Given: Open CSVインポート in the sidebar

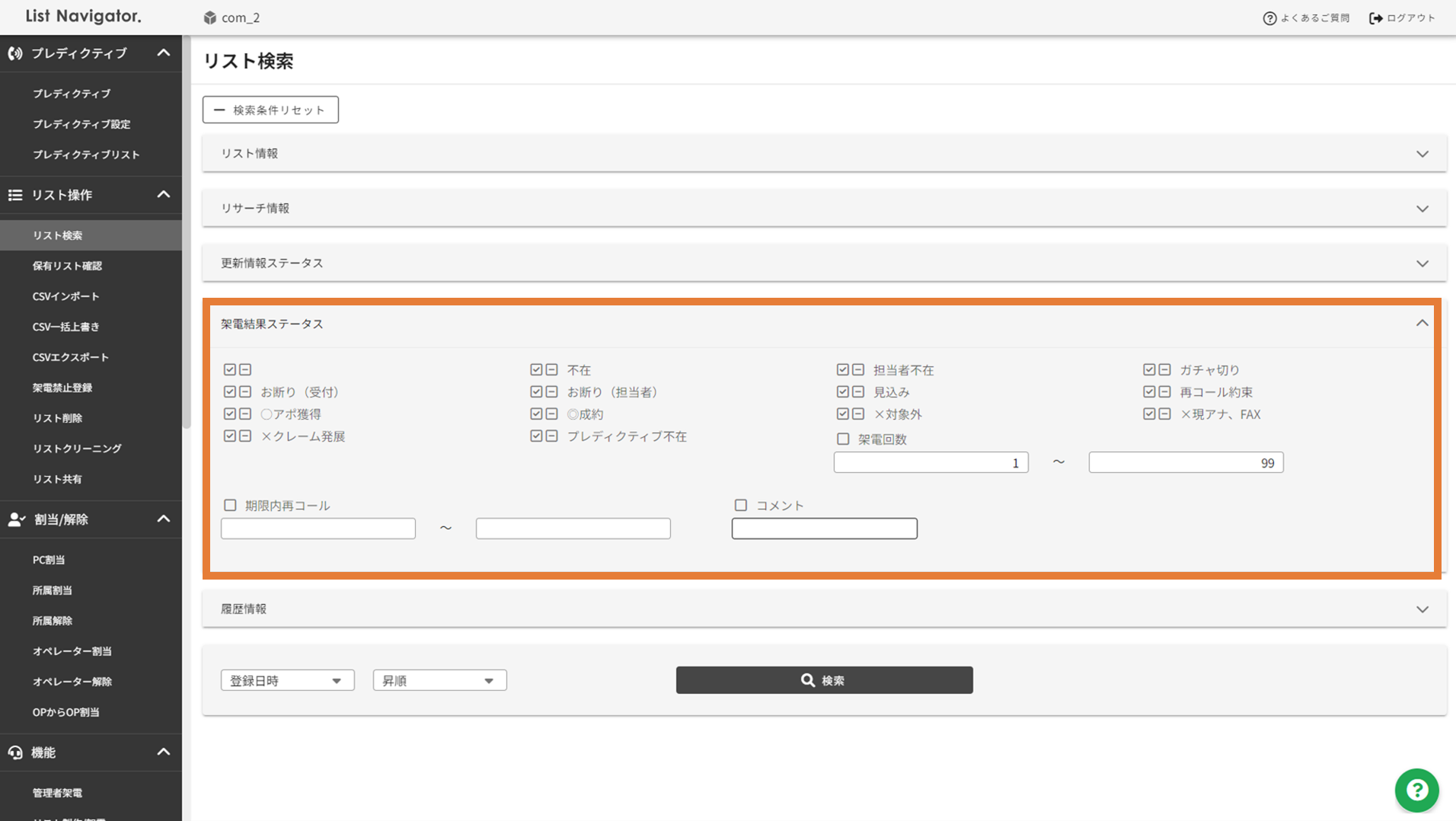Looking at the screenshot, I should tap(66, 296).
